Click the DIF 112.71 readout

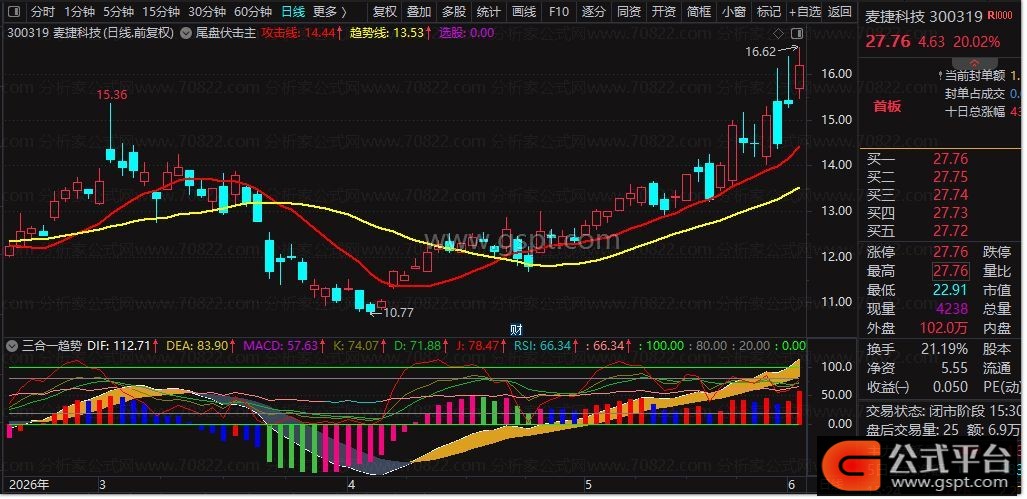click(x=122, y=346)
